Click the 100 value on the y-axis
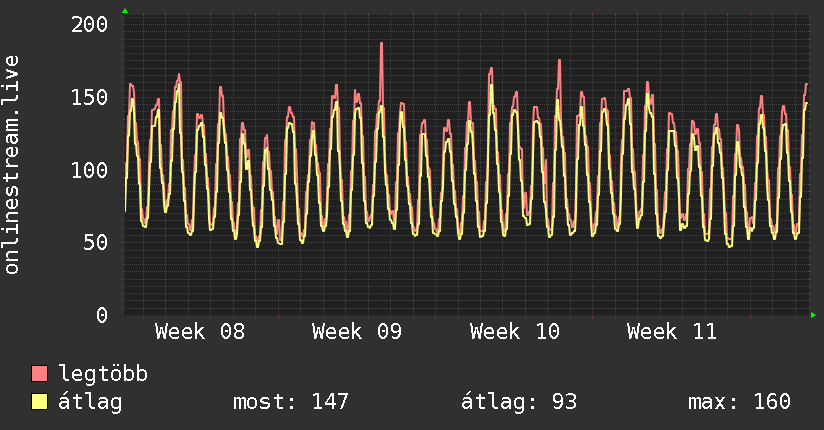The image size is (824, 430). 89,170
